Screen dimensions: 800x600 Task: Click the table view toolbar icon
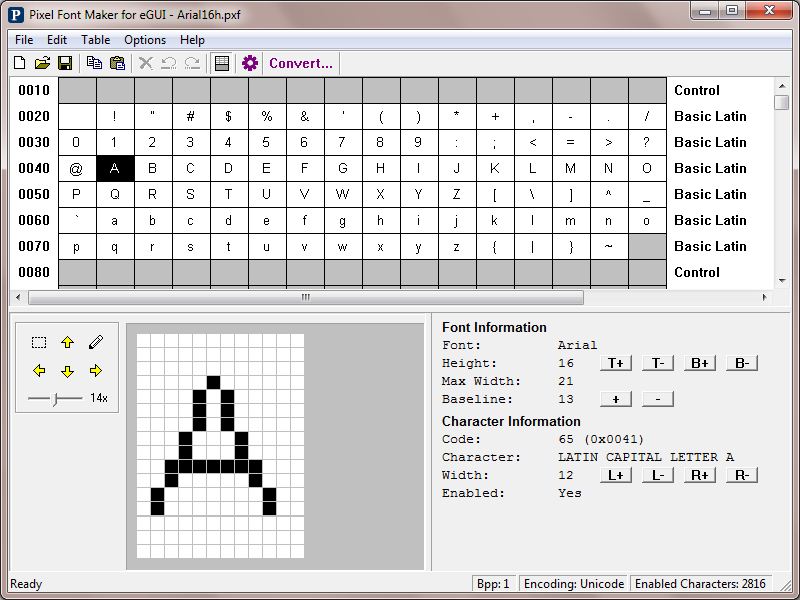(221, 63)
